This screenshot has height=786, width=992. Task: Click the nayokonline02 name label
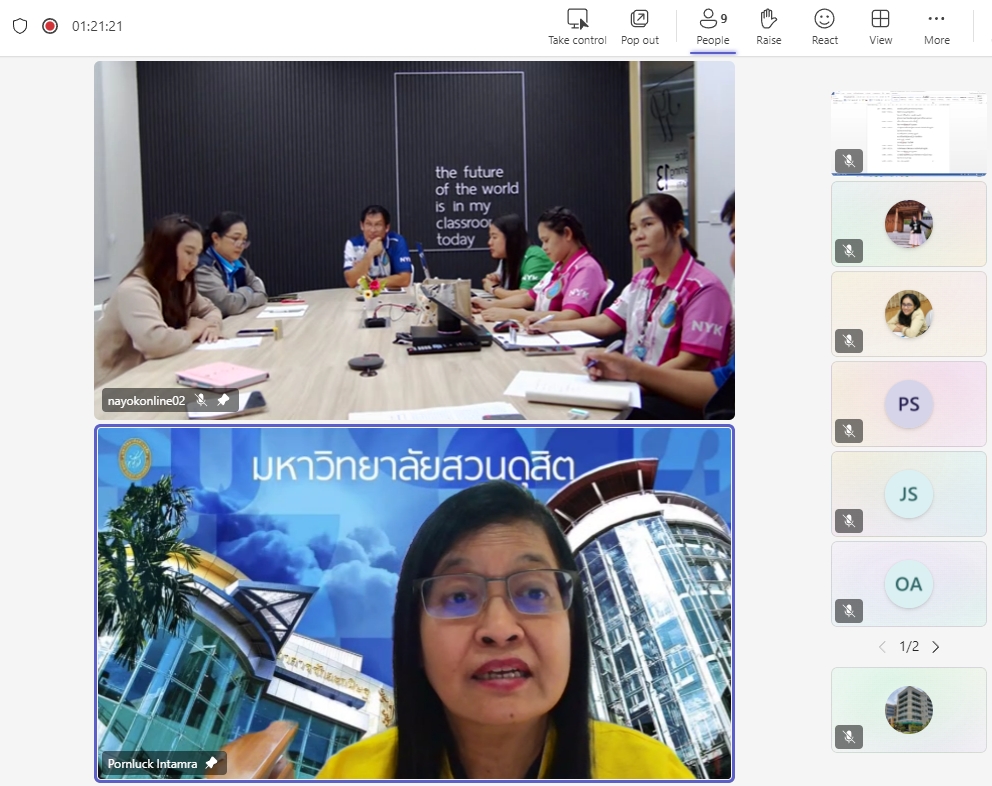[x=146, y=401]
